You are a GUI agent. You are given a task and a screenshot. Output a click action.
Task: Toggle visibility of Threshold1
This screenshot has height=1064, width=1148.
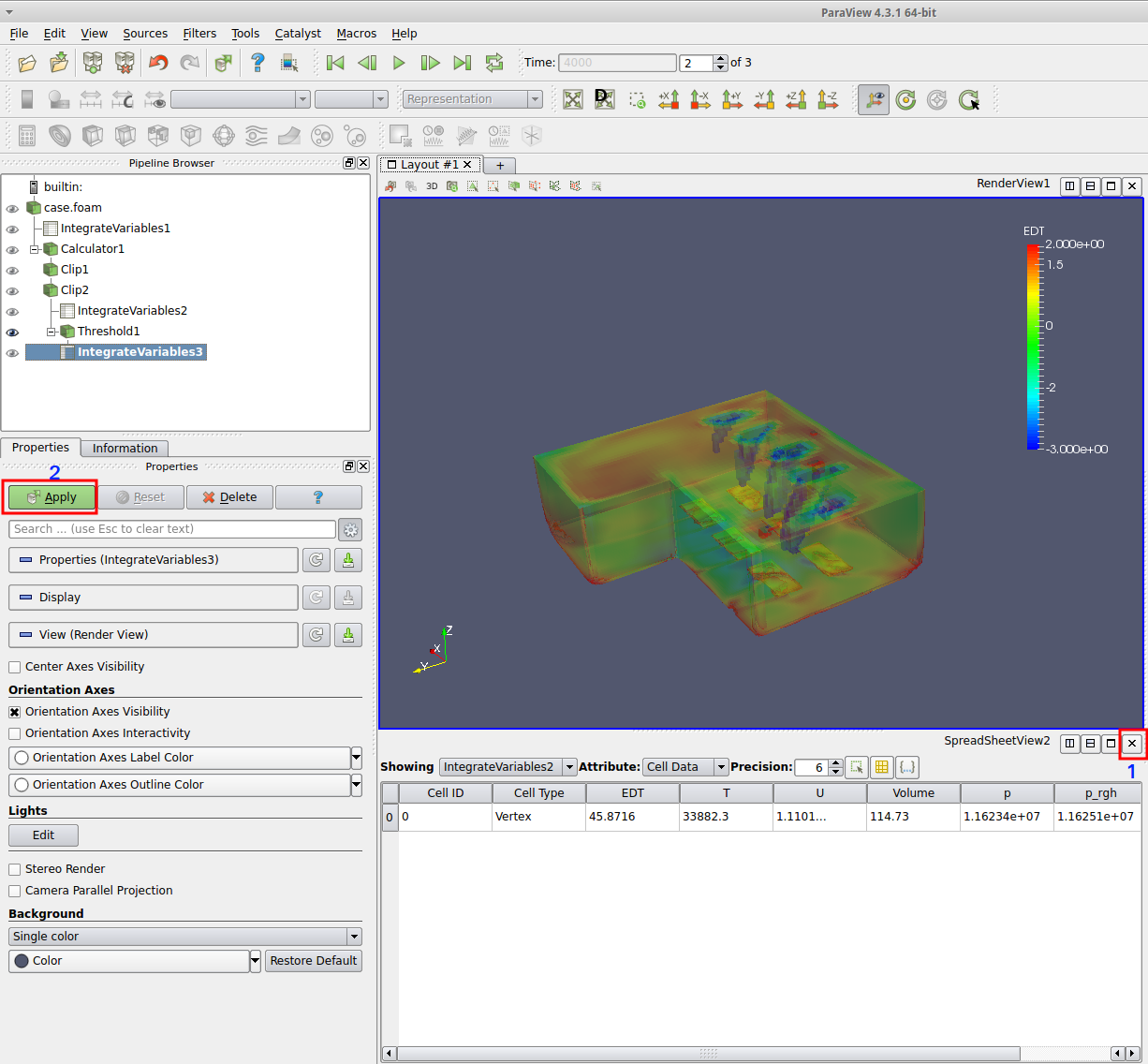pyautogui.click(x=12, y=332)
